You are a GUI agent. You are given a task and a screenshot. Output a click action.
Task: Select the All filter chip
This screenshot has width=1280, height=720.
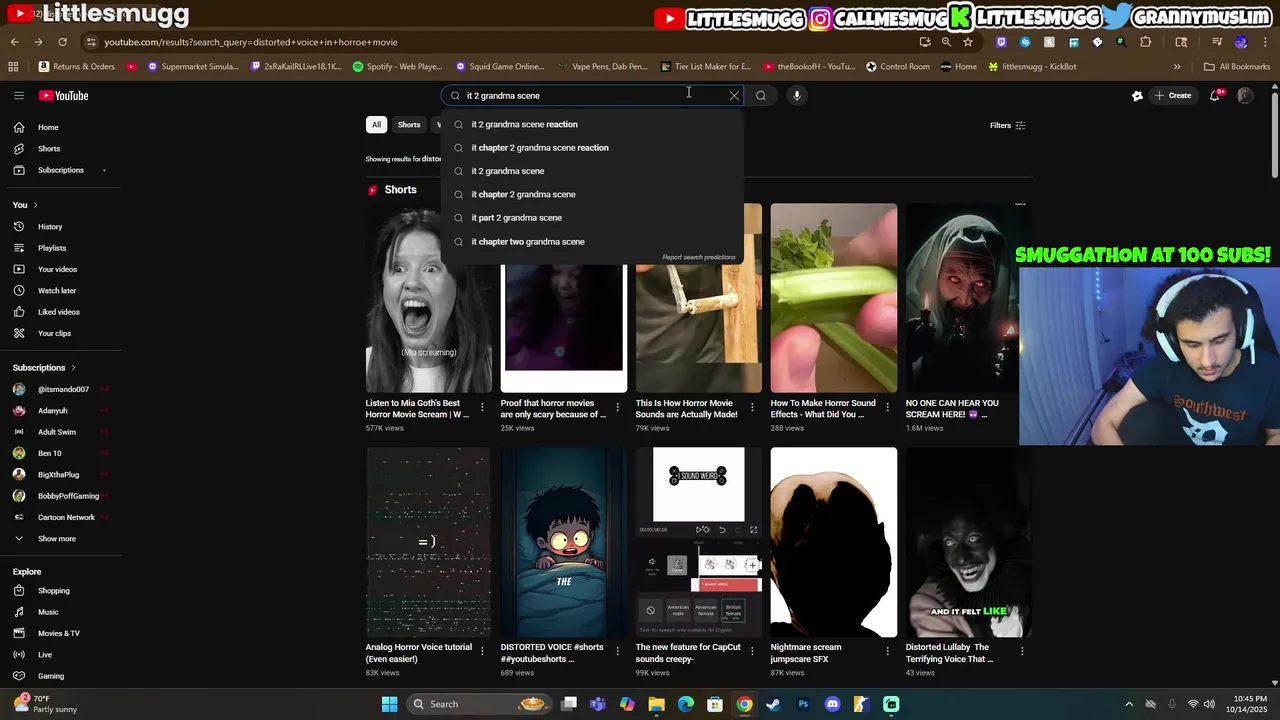coord(376,125)
